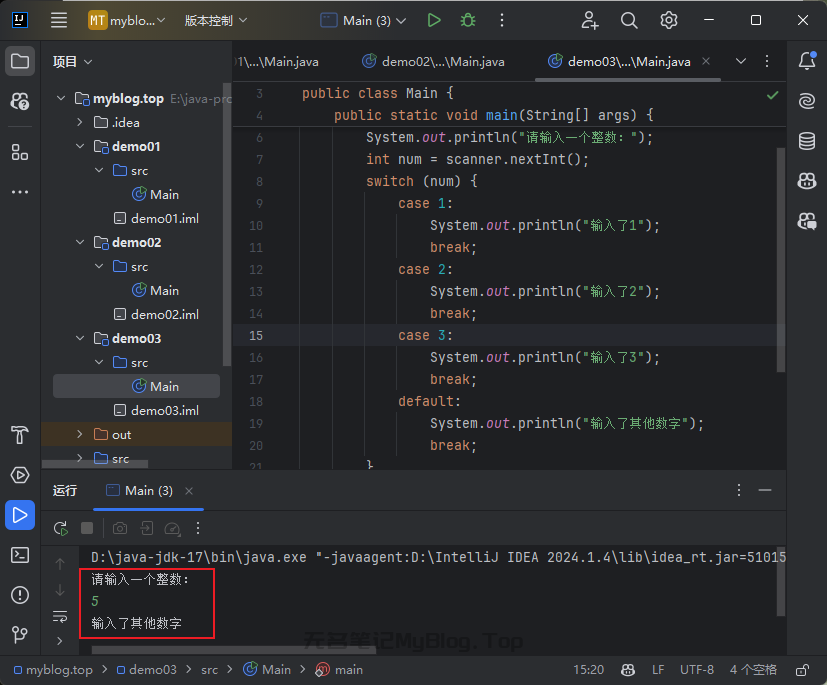The image size is (827, 685).
Task: Click the project tree horizontal scrollbar
Action: (x=95, y=464)
